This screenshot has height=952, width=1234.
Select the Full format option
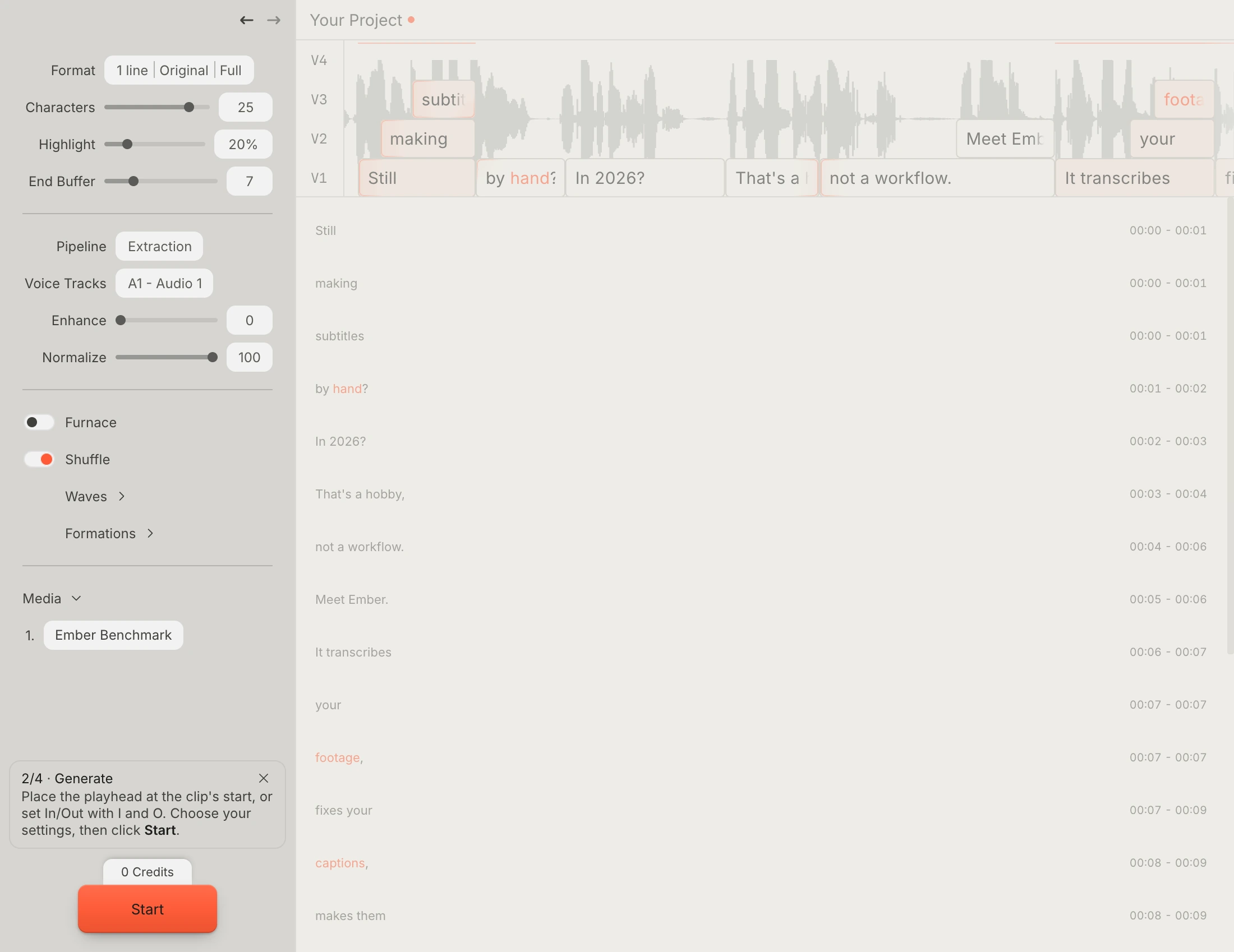(231, 70)
